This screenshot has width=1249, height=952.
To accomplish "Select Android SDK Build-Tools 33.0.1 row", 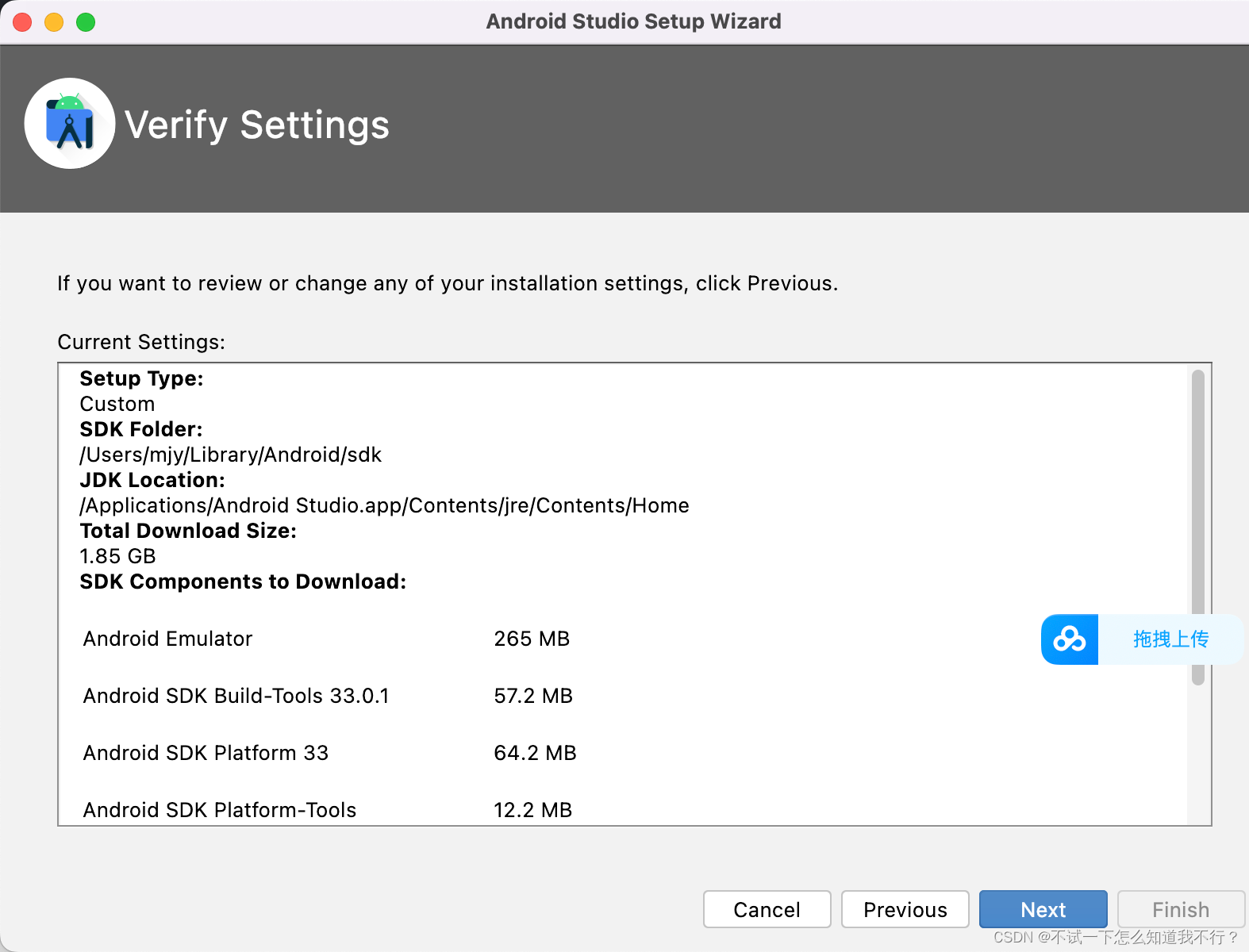I will [x=328, y=696].
